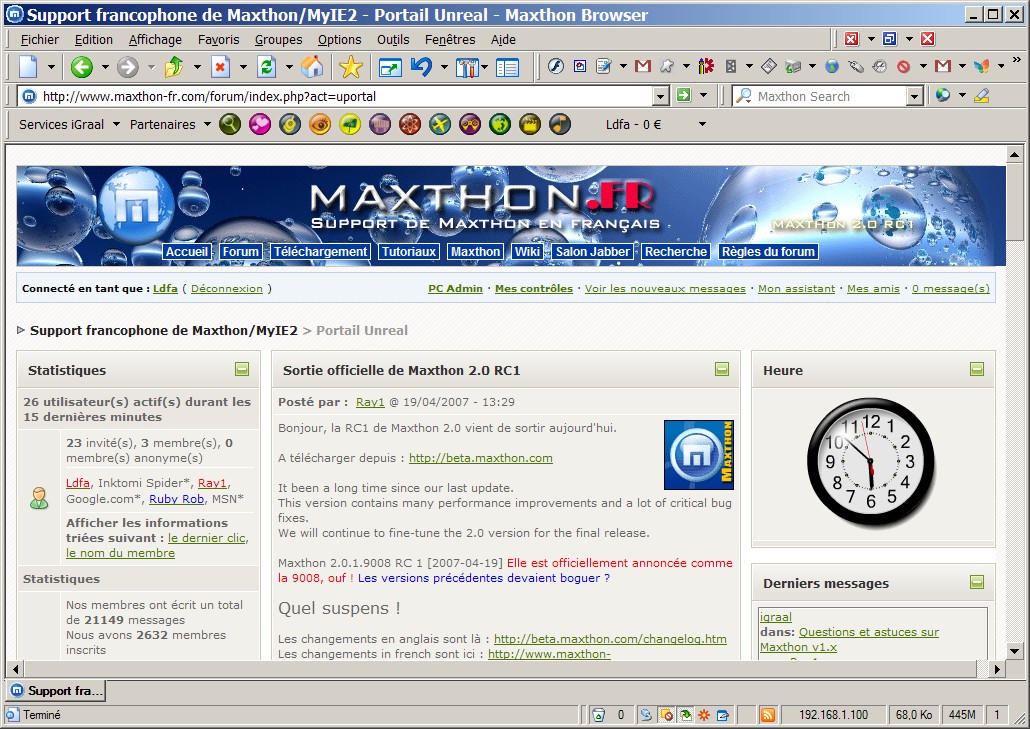
Task: Open the Outils menu
Action: (x=393, y=39)
